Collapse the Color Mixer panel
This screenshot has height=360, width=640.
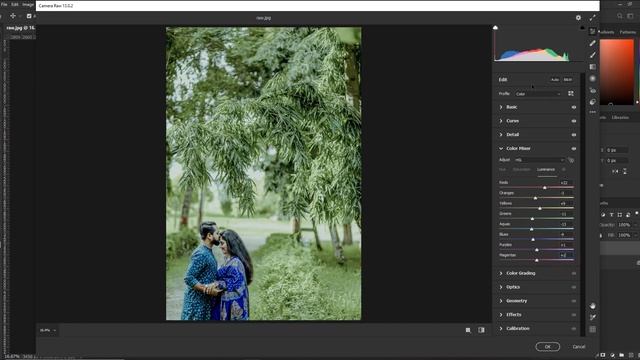[x=501, y=149]
